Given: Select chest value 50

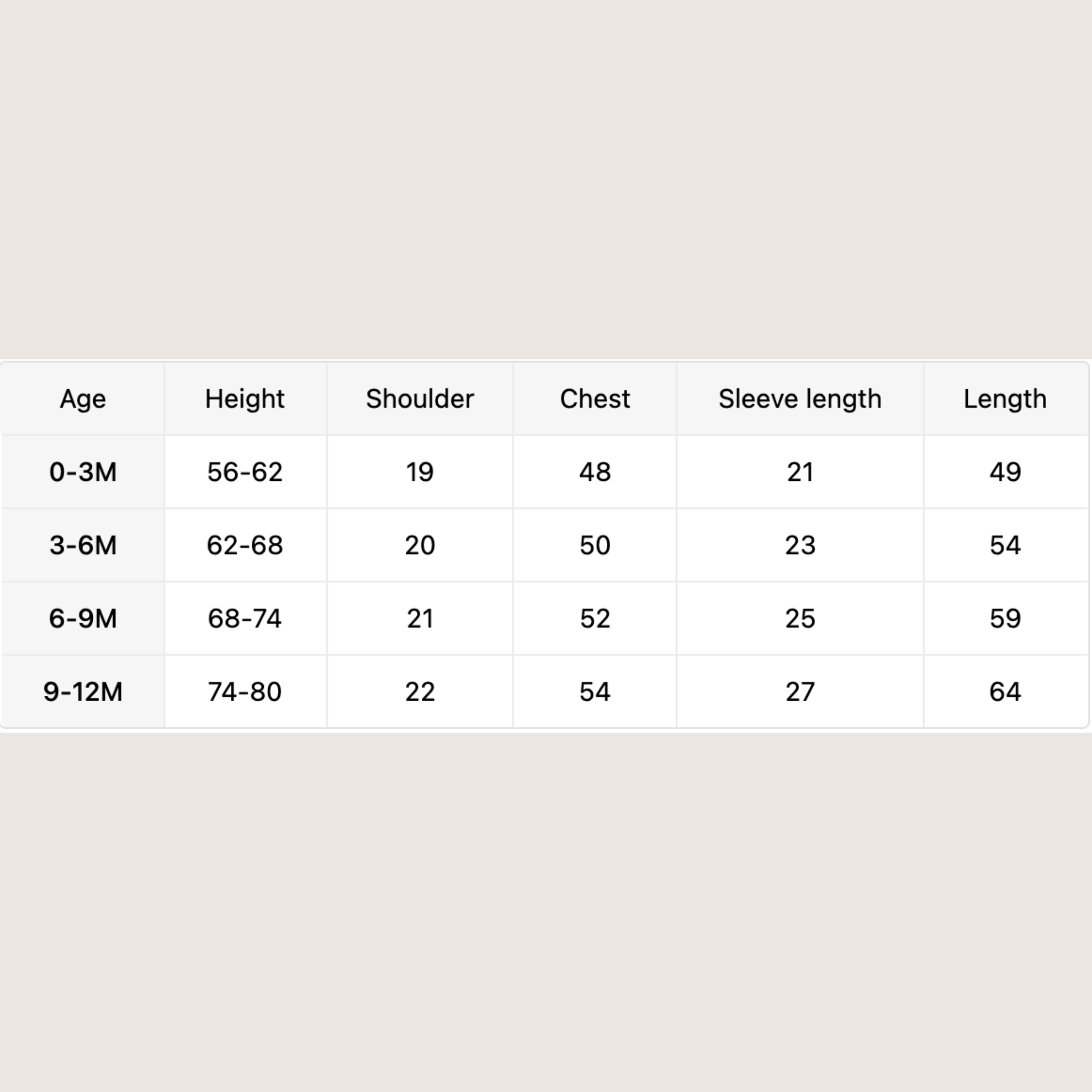Looking at the screenshot, I should (x=595, y=545).
